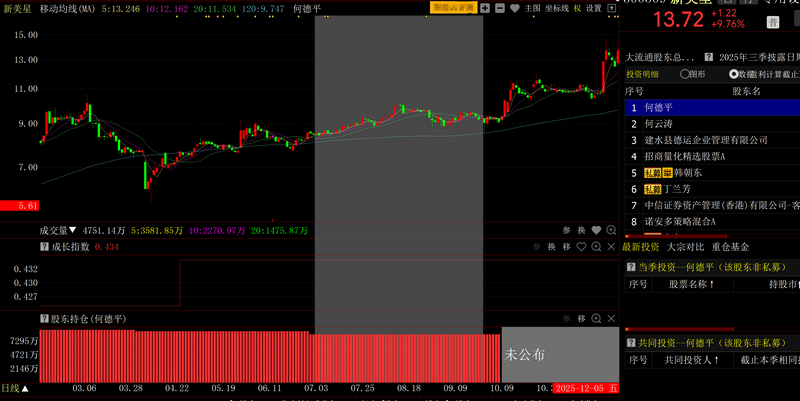Click the zoom-in plus icon above main chart
The image size is (800, 401).
click(485, 8)
